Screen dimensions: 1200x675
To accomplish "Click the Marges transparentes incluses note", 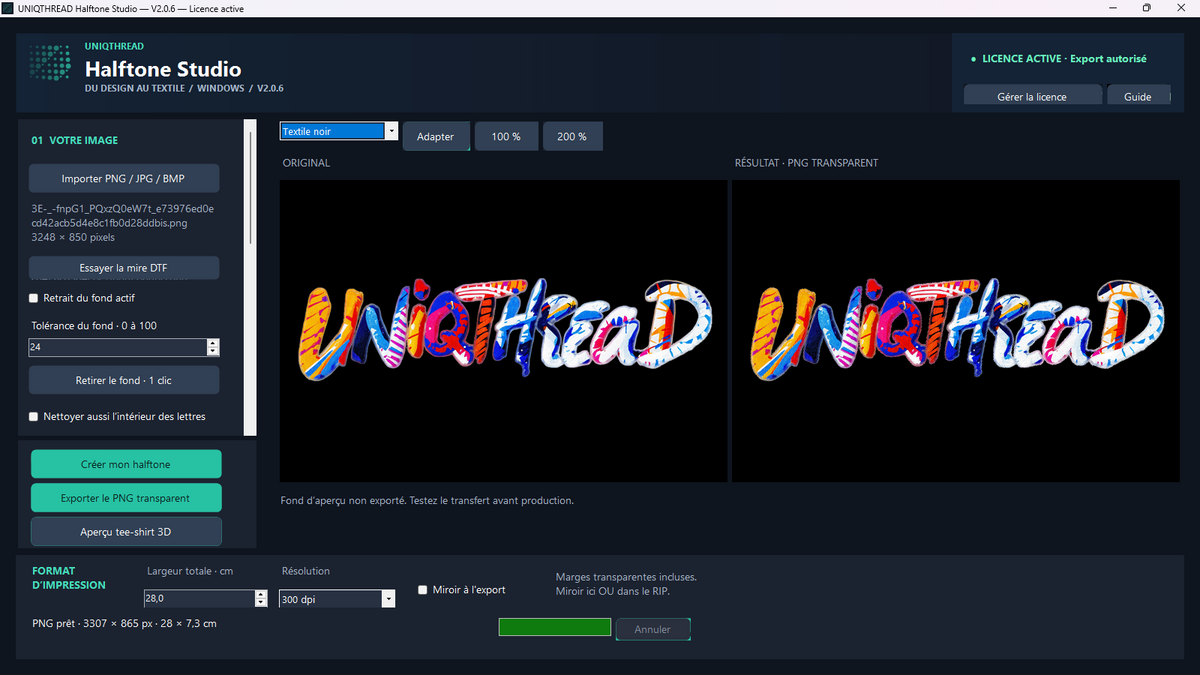I will (626, 577).
